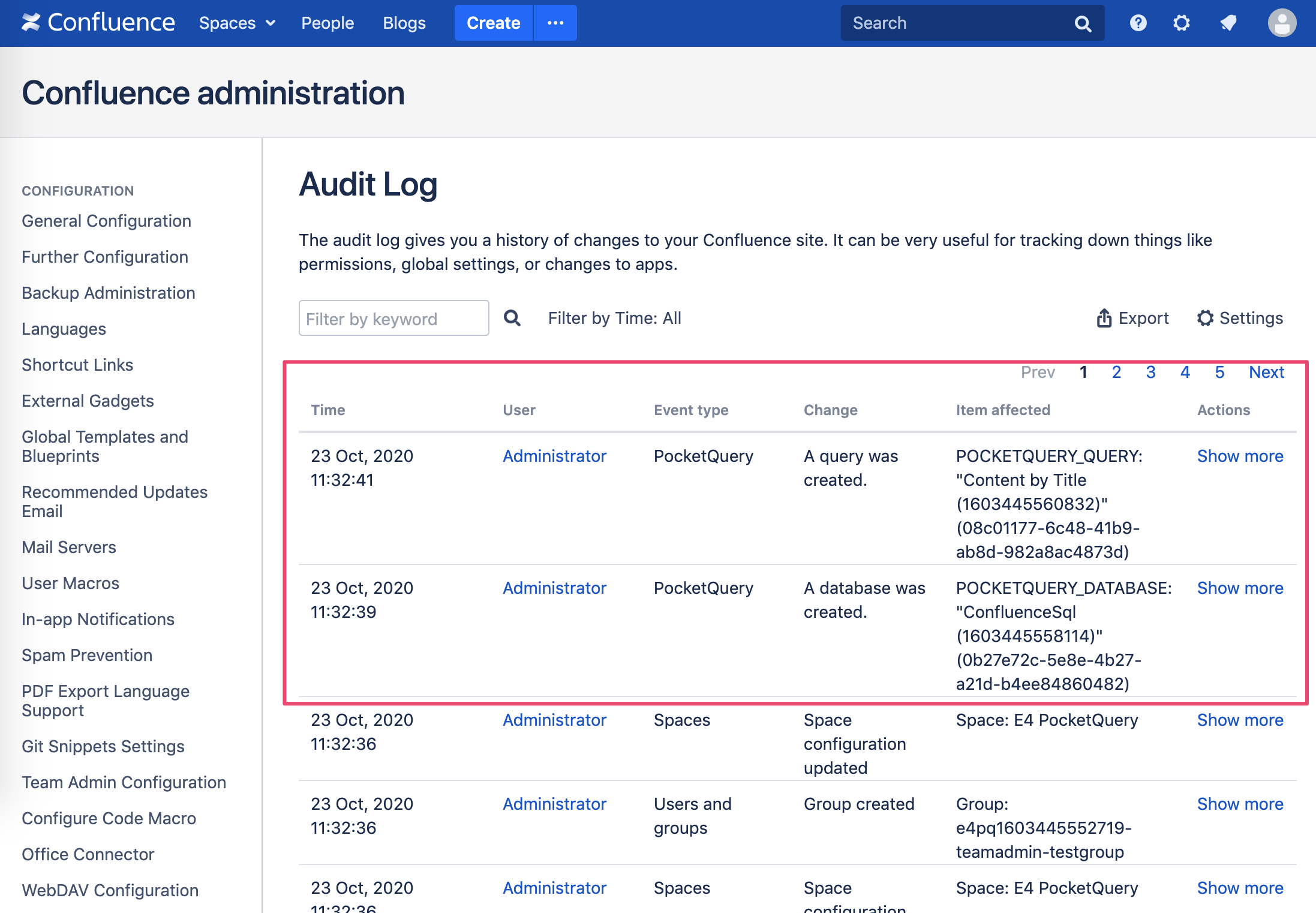The width and height of the screenshot is (1316, 913).
Task: Open Further Configuration
Action: coord(105,257)
